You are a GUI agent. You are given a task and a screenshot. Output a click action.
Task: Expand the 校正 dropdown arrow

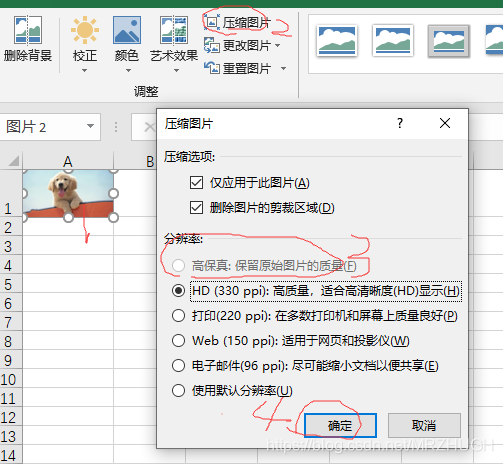84,70
